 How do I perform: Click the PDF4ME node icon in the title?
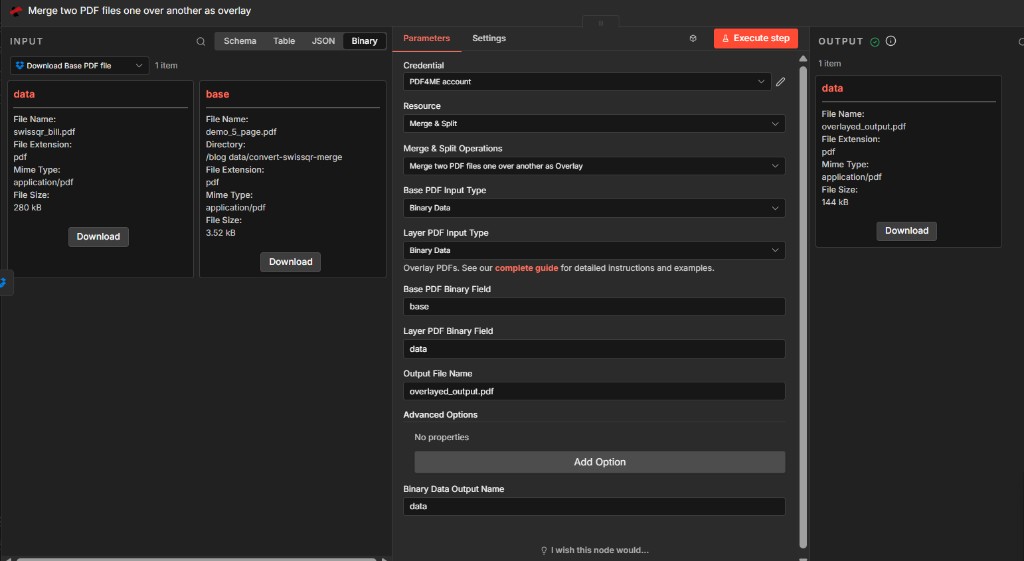pyautogui.click(x=16, y=11)
